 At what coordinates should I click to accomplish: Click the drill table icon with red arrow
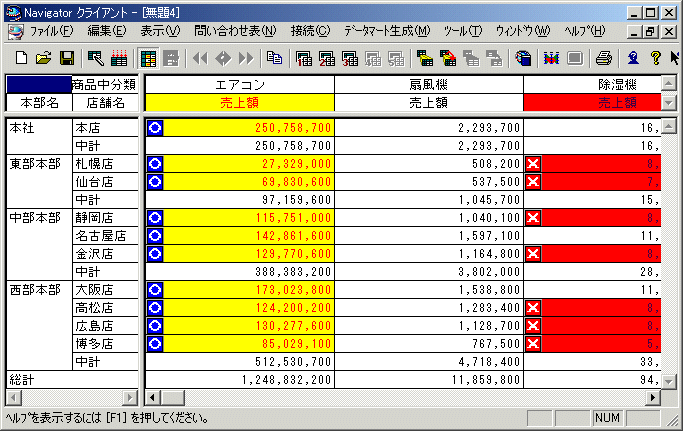[448, 58]
